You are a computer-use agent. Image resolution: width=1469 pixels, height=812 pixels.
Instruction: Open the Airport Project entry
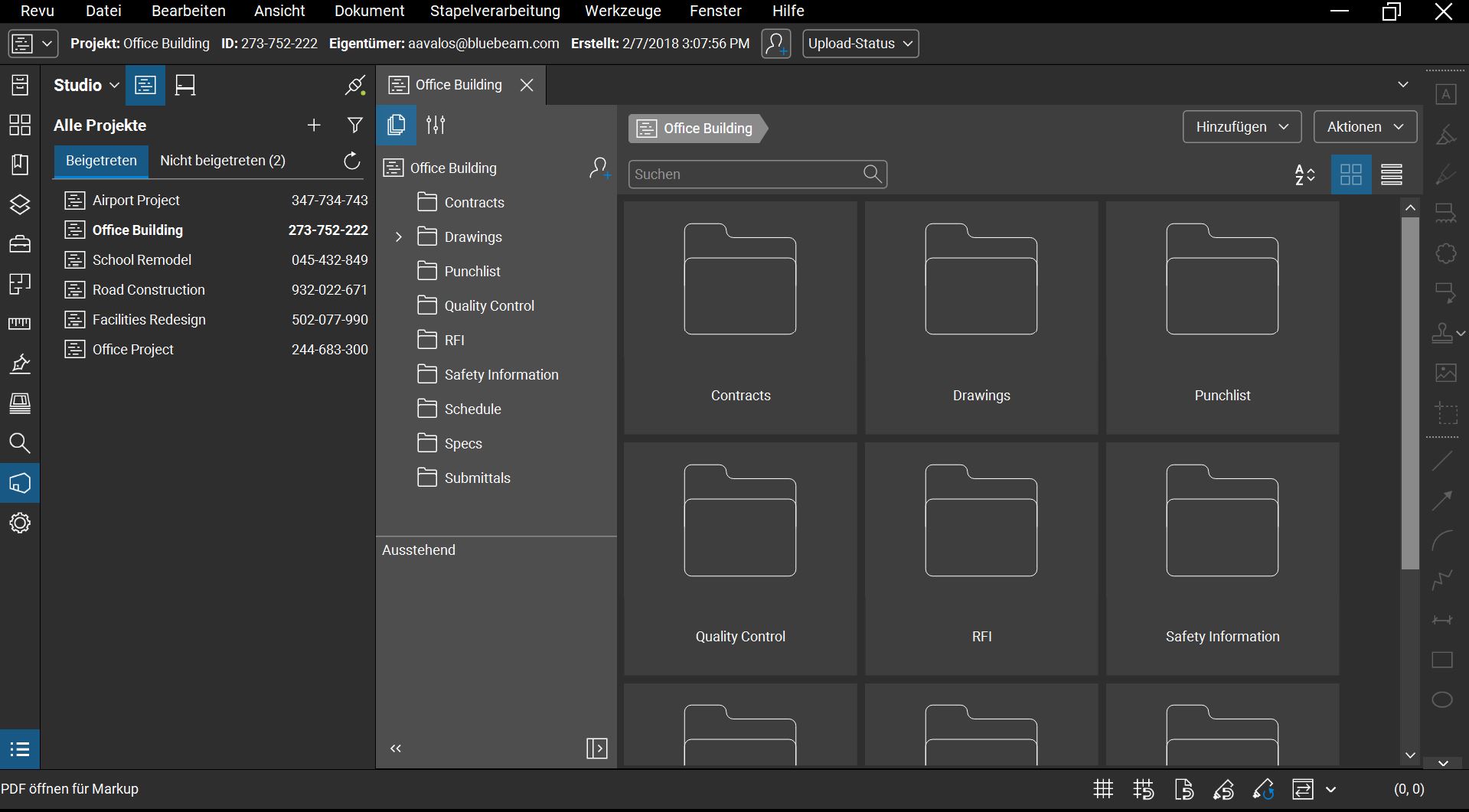[216, 201]
